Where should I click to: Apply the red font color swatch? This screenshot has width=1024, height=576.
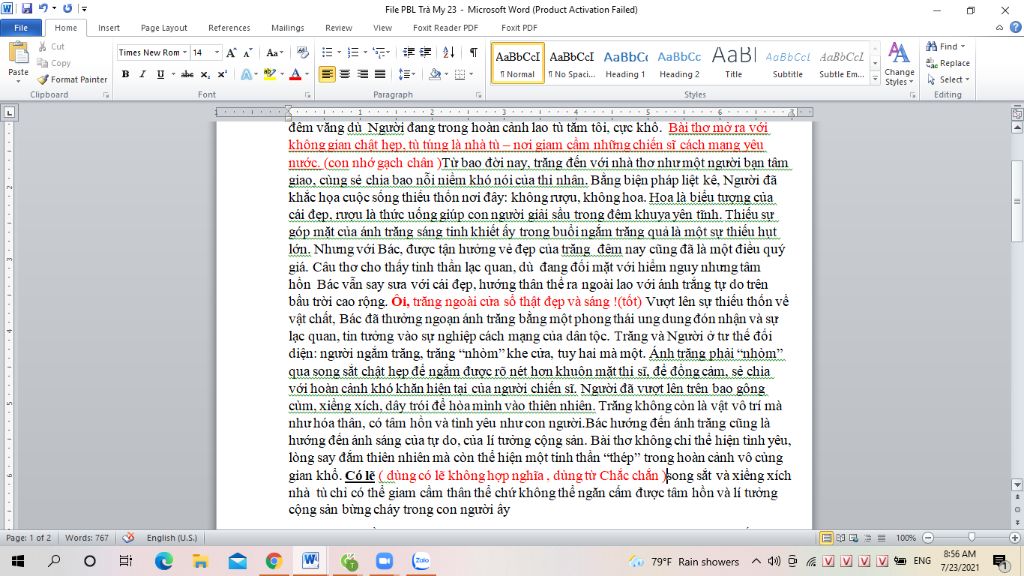tap(295, 74)
